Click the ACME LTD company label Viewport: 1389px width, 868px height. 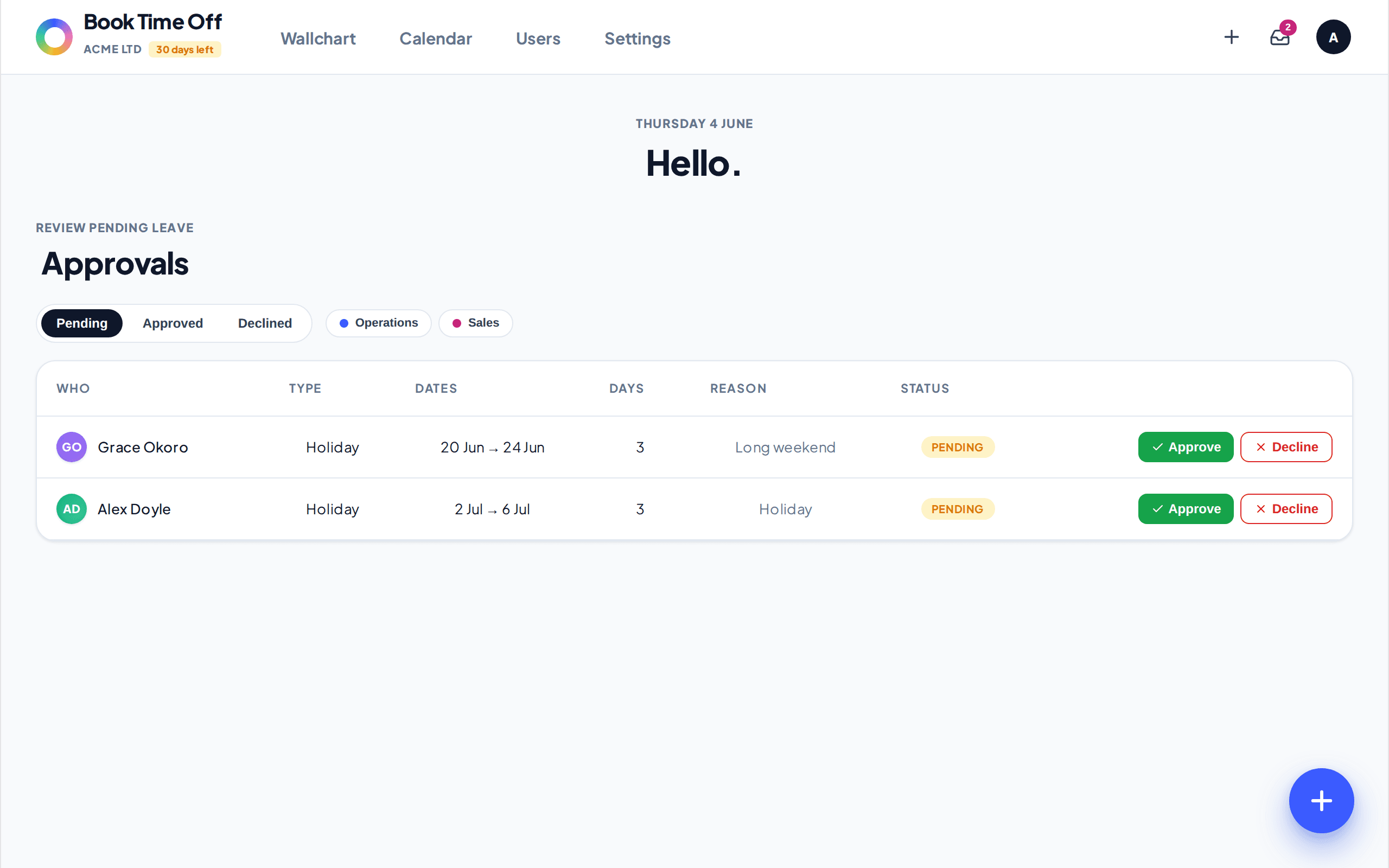(112, 49)
